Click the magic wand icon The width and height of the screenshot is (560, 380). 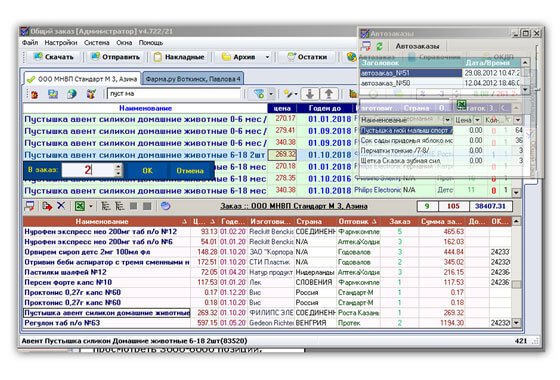[288, 94]
